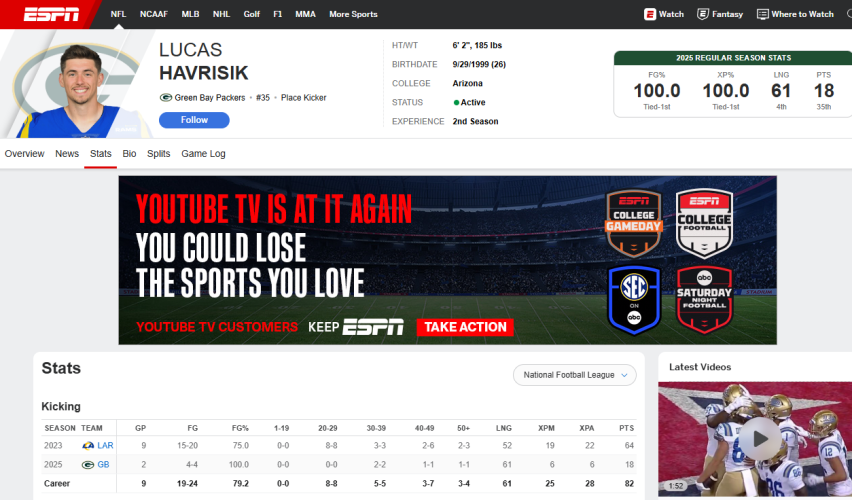Open the MLB navigation item
This screenshot has width=852, height=500.
190,14
